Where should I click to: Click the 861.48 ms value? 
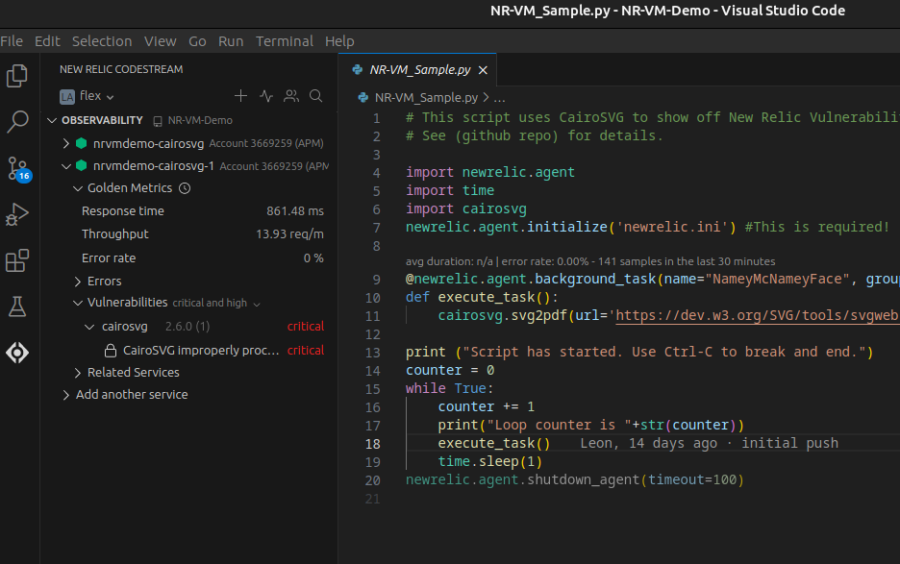pyautogui.click(x=295, y=211)
